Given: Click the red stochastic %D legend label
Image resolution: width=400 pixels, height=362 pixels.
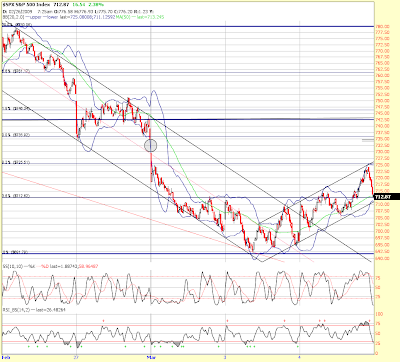Looking at the screenshot, I should 45,266.
